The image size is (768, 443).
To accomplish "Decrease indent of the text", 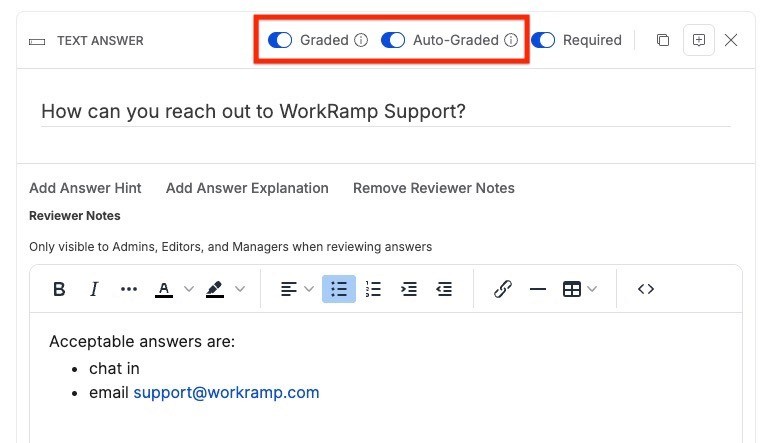I will (x=444, y=289).
